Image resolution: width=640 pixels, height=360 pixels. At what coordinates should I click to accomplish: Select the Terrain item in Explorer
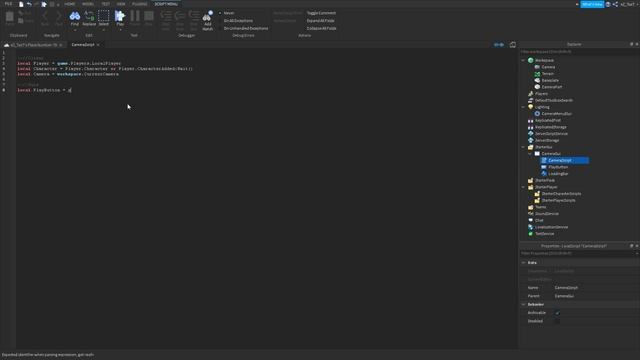548,74
